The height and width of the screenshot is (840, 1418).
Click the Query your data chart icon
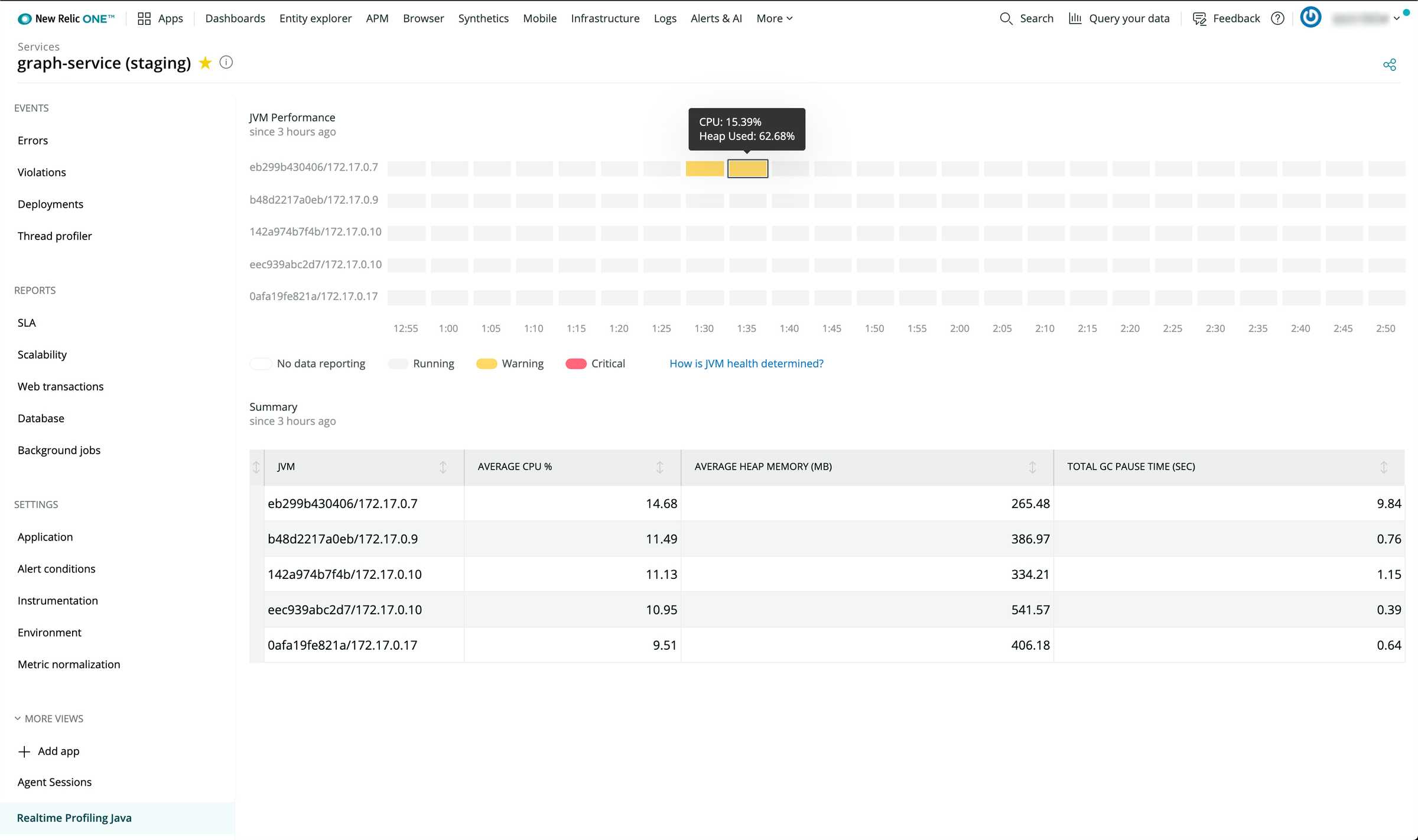click(x=1075, y=18)
